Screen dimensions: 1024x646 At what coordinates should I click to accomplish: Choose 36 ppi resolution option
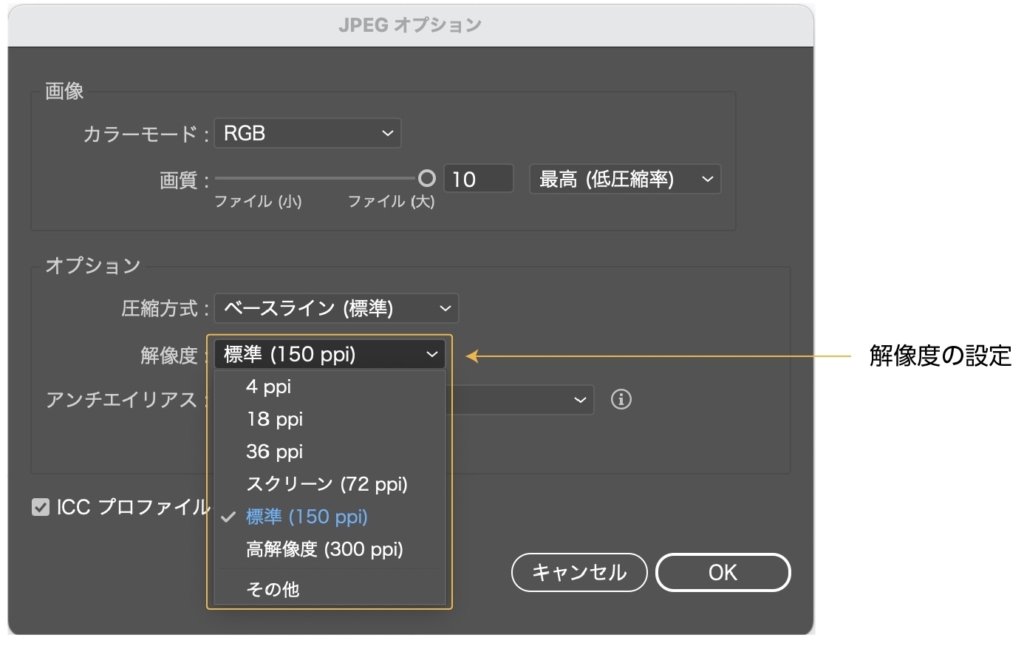(x=330, y=451)
